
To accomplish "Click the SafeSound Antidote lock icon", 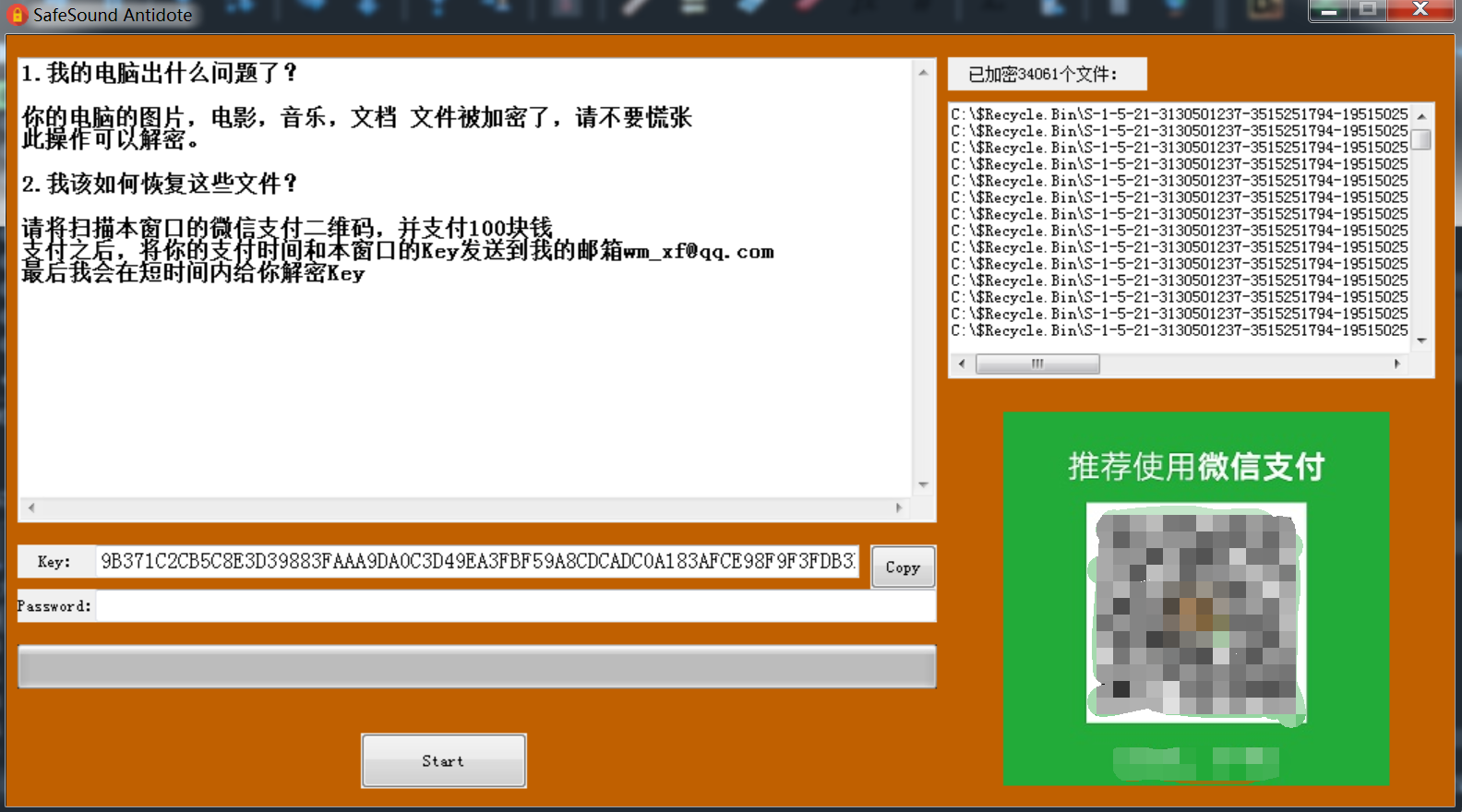I will (17, 15).
